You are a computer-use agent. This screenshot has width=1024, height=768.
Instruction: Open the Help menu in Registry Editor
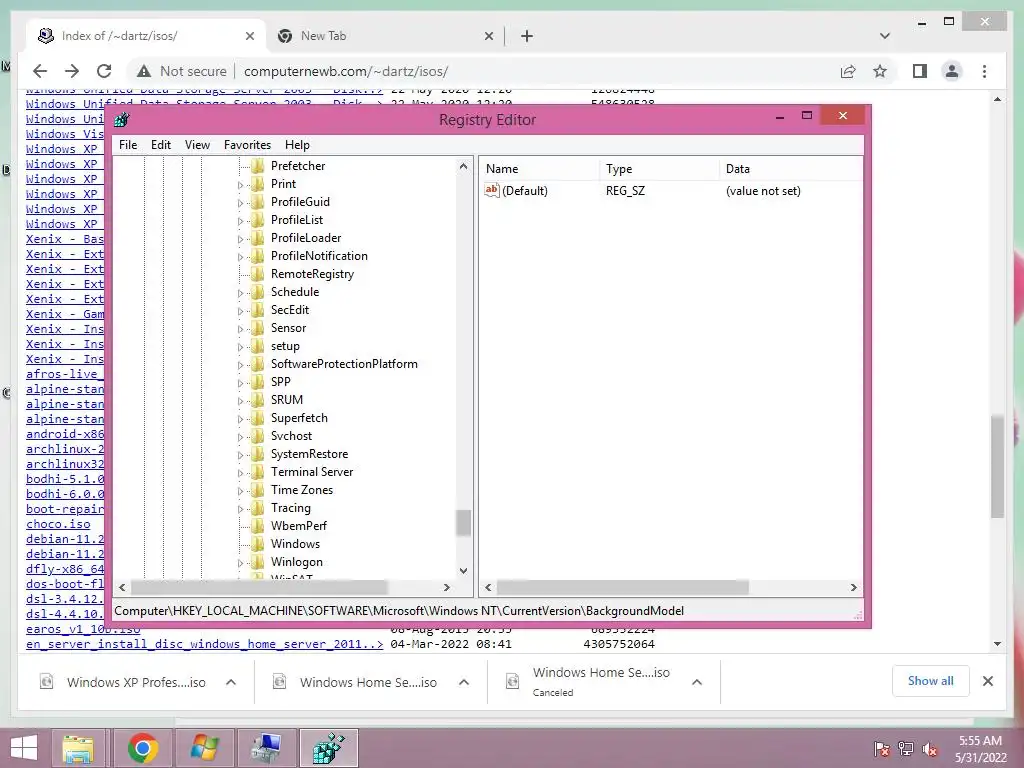(297, 145)
